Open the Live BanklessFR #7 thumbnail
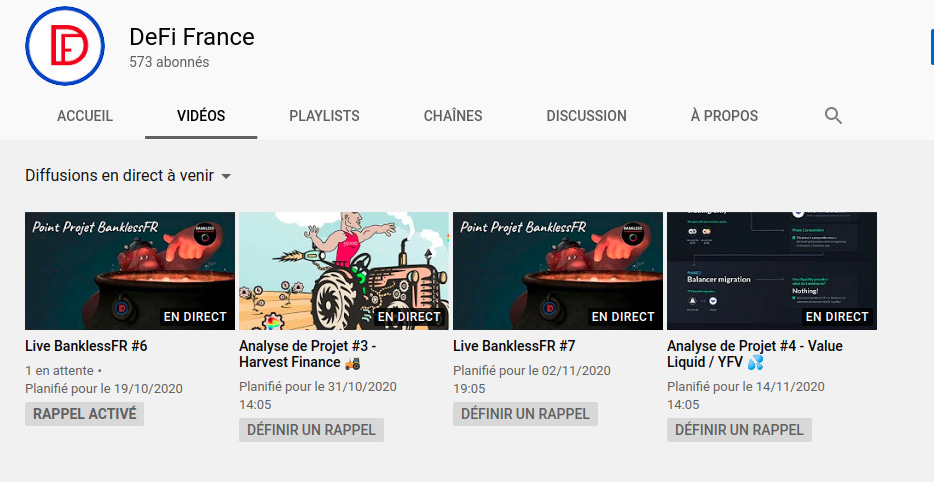The width and height of the screenshot is (934, 482). click(x=558, y=271)
